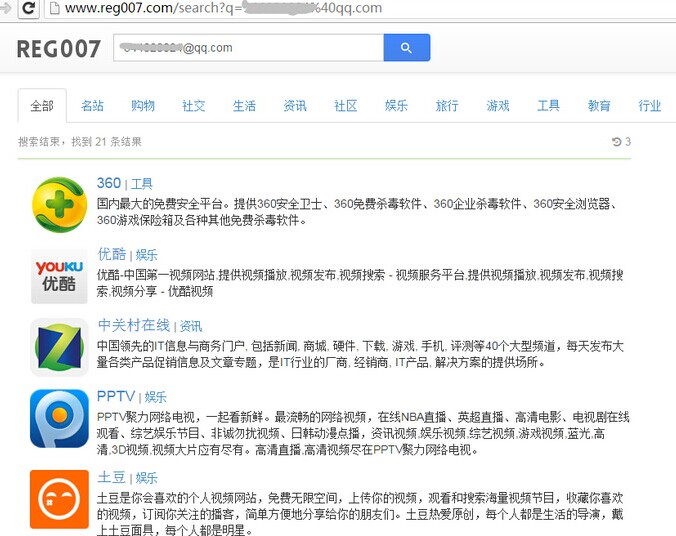
Task: Click 资讯 category link beside 中关村在线
Action: pyautogui.click(x=191, y=326)
